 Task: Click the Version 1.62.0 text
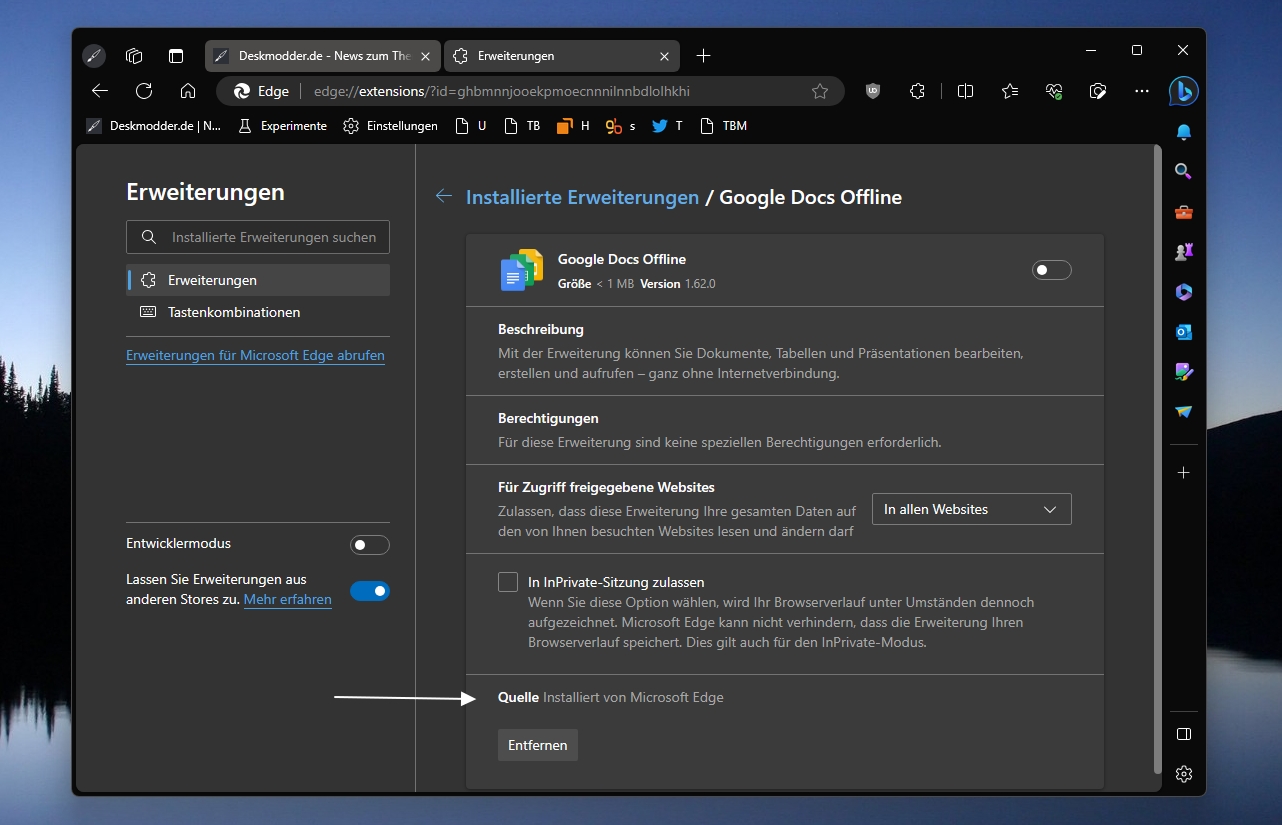pyautogui.click(x=677, y=284)
